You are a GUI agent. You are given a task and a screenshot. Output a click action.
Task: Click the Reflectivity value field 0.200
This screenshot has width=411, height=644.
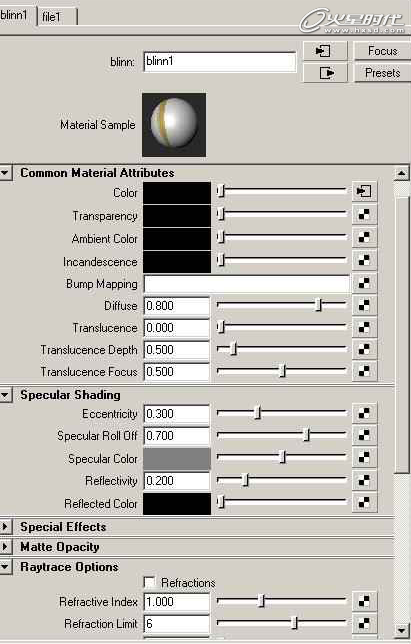coord(177,481)
